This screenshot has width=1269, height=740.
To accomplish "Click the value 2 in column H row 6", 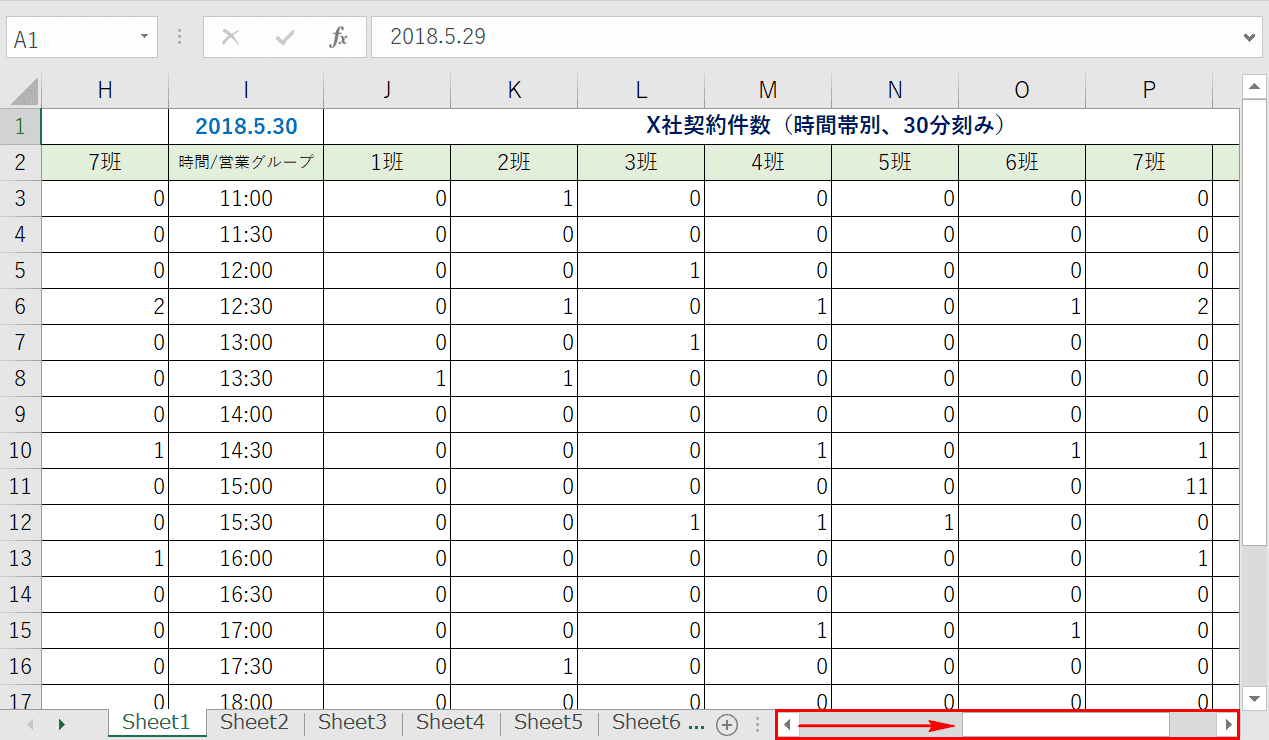I will pyautogui.click(x=105, y=306).
